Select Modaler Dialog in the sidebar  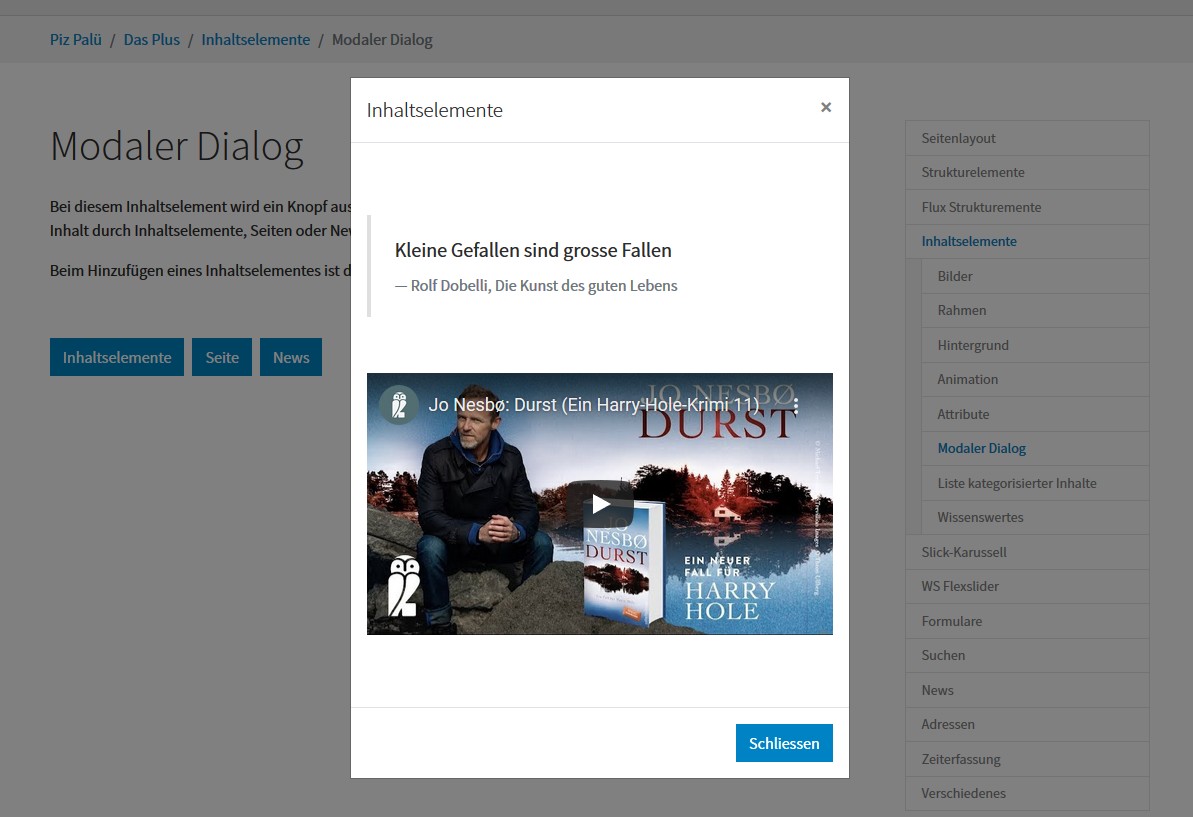click(x=981, y=448)
